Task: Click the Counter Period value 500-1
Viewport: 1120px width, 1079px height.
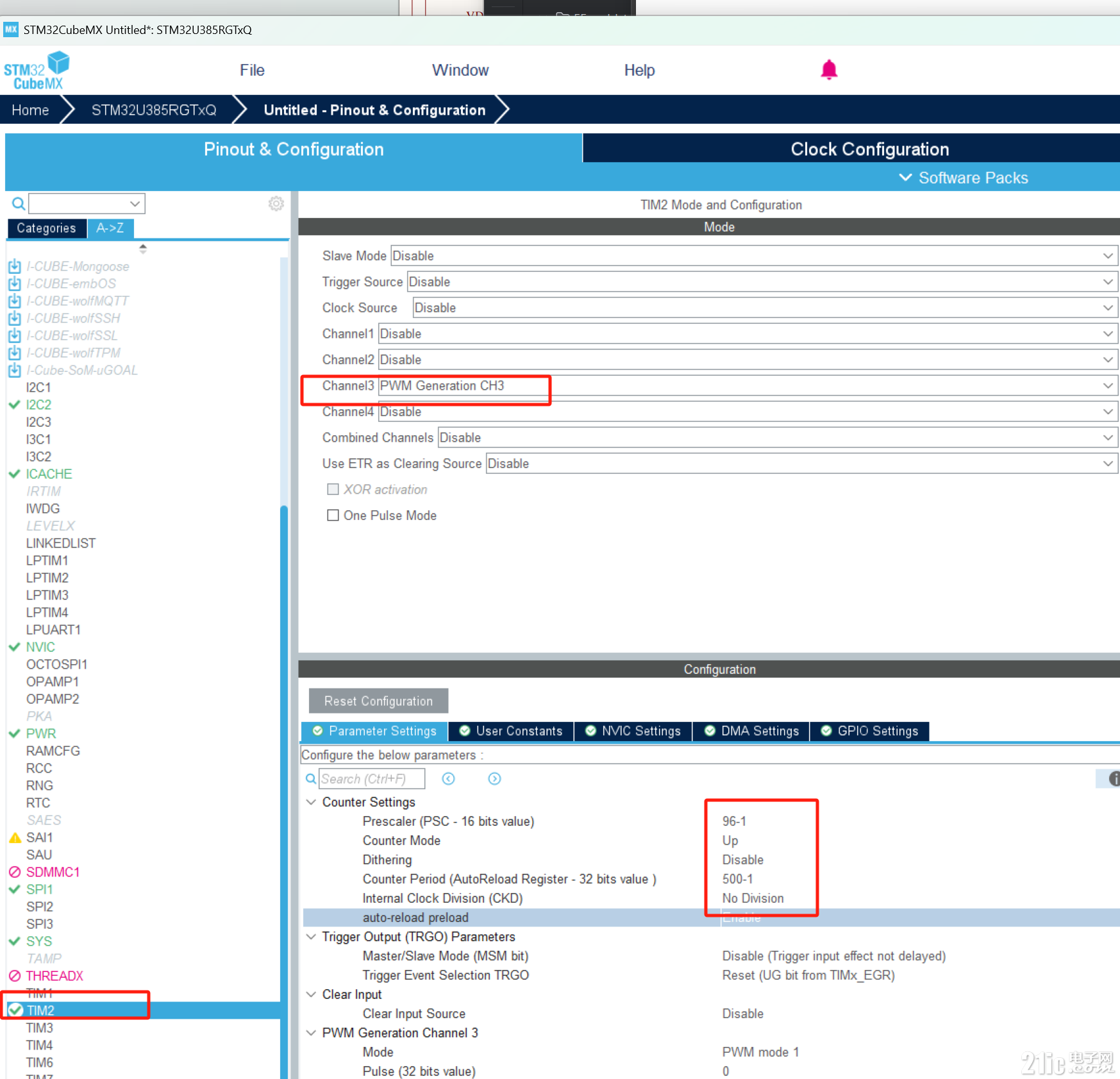Action: tap(737, 879)
